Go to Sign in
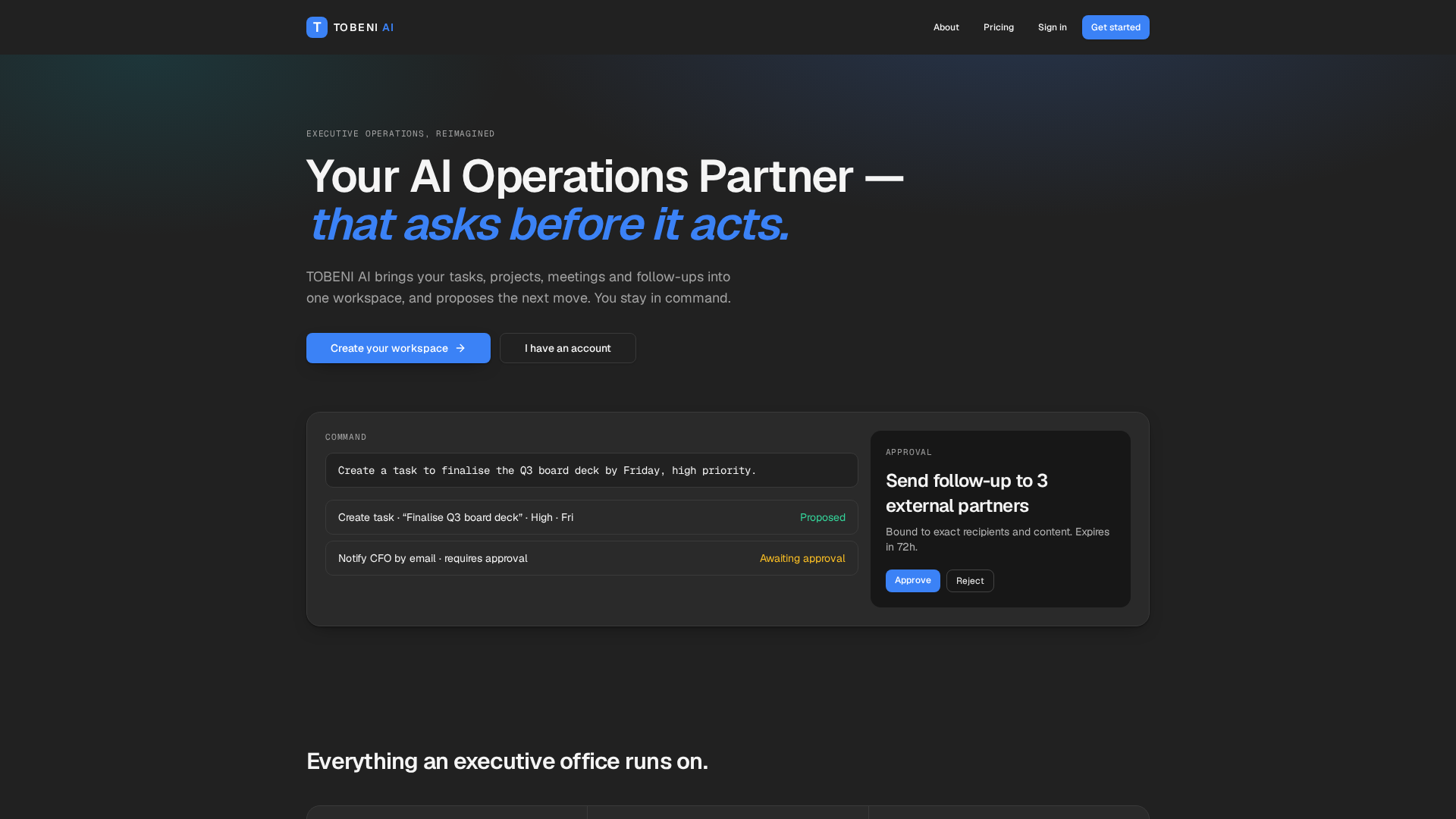This screenshot has height=819, width=1456. click(1052, 27)
